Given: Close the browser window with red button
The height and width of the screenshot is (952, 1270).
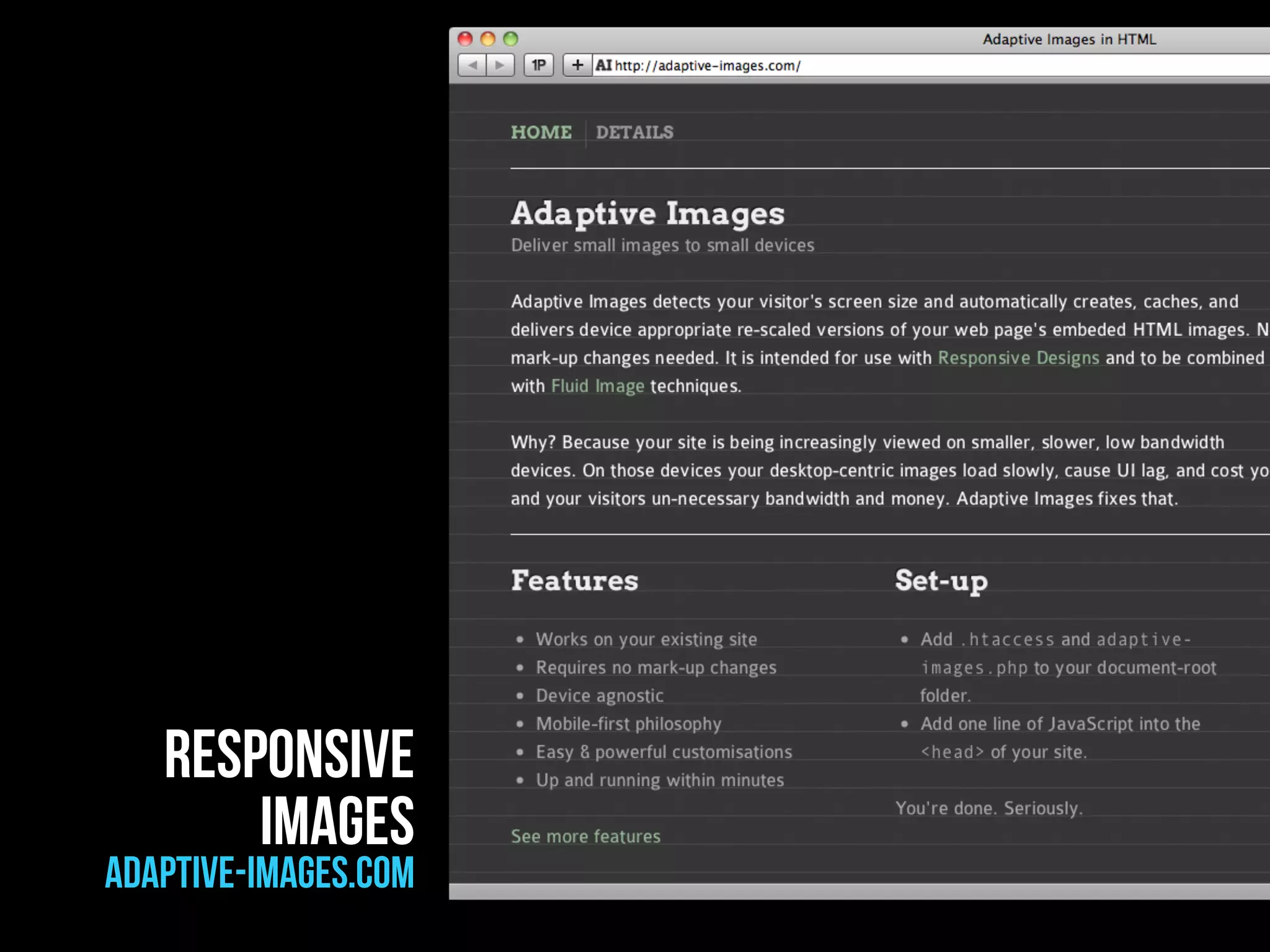Looking at the screenshot, I should [x=465, y=39].
